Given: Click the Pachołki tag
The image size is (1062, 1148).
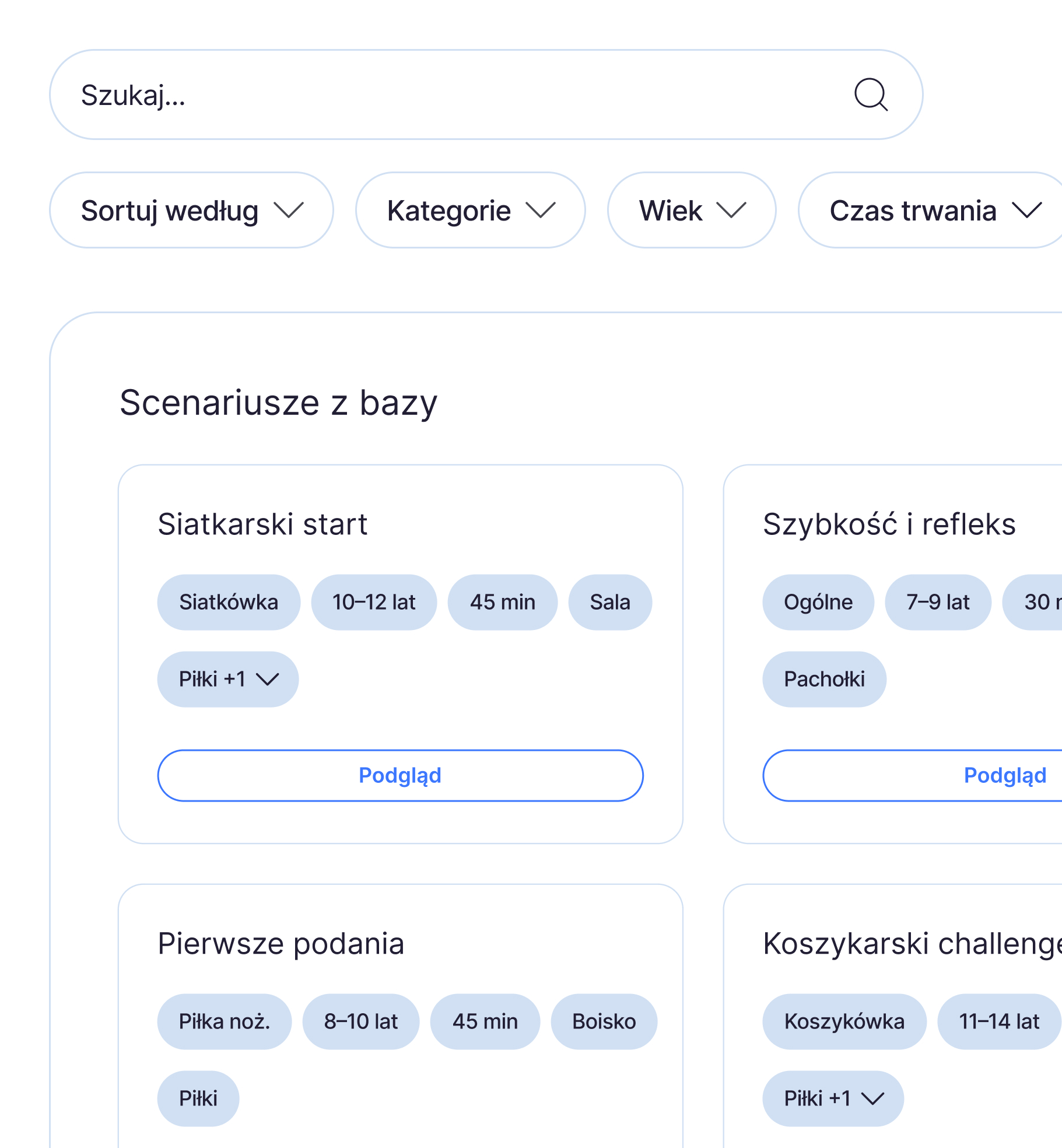Looking at the screenshot, I should pos(824,679).
